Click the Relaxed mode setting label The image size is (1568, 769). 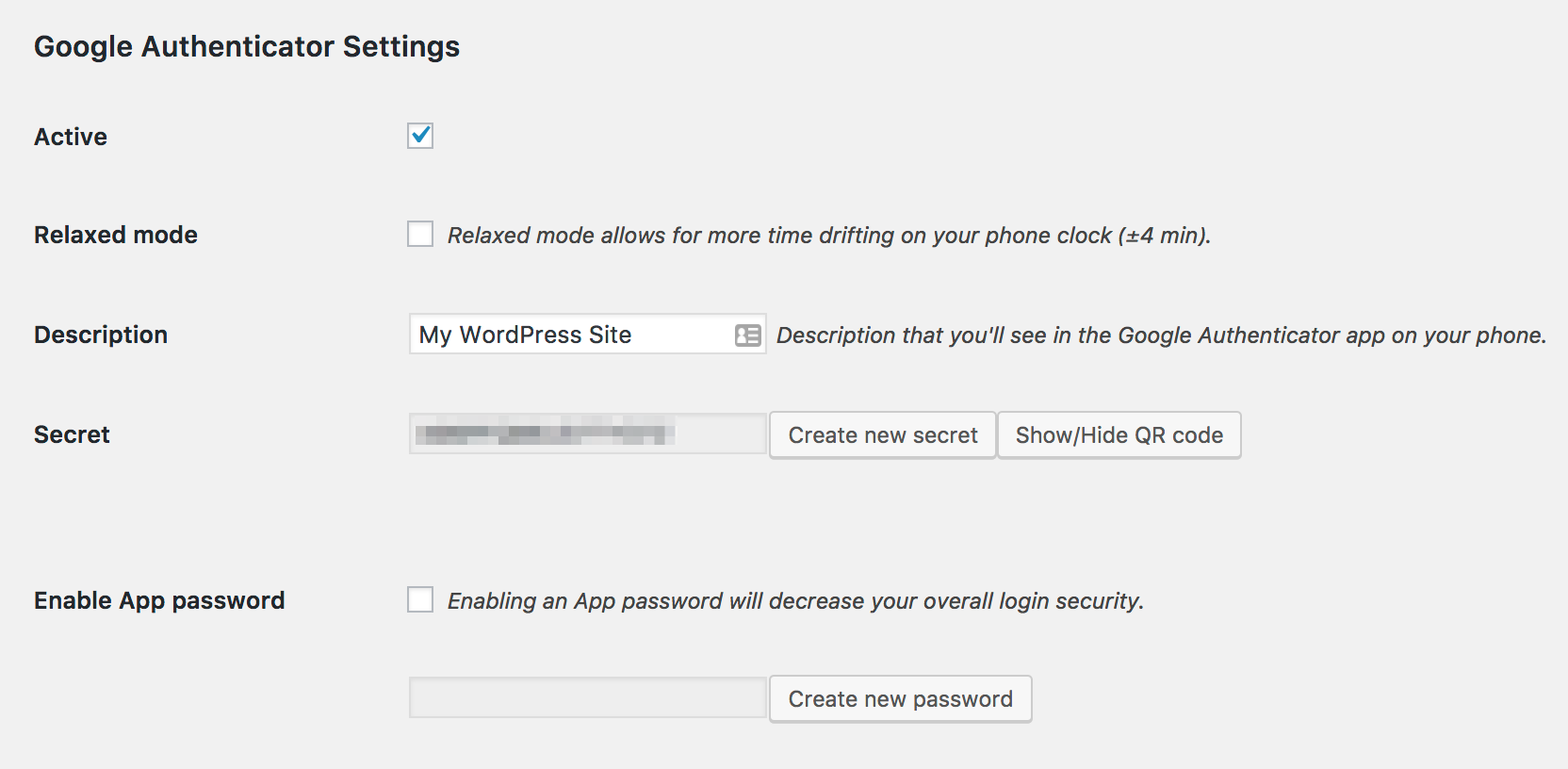point(116,236)
